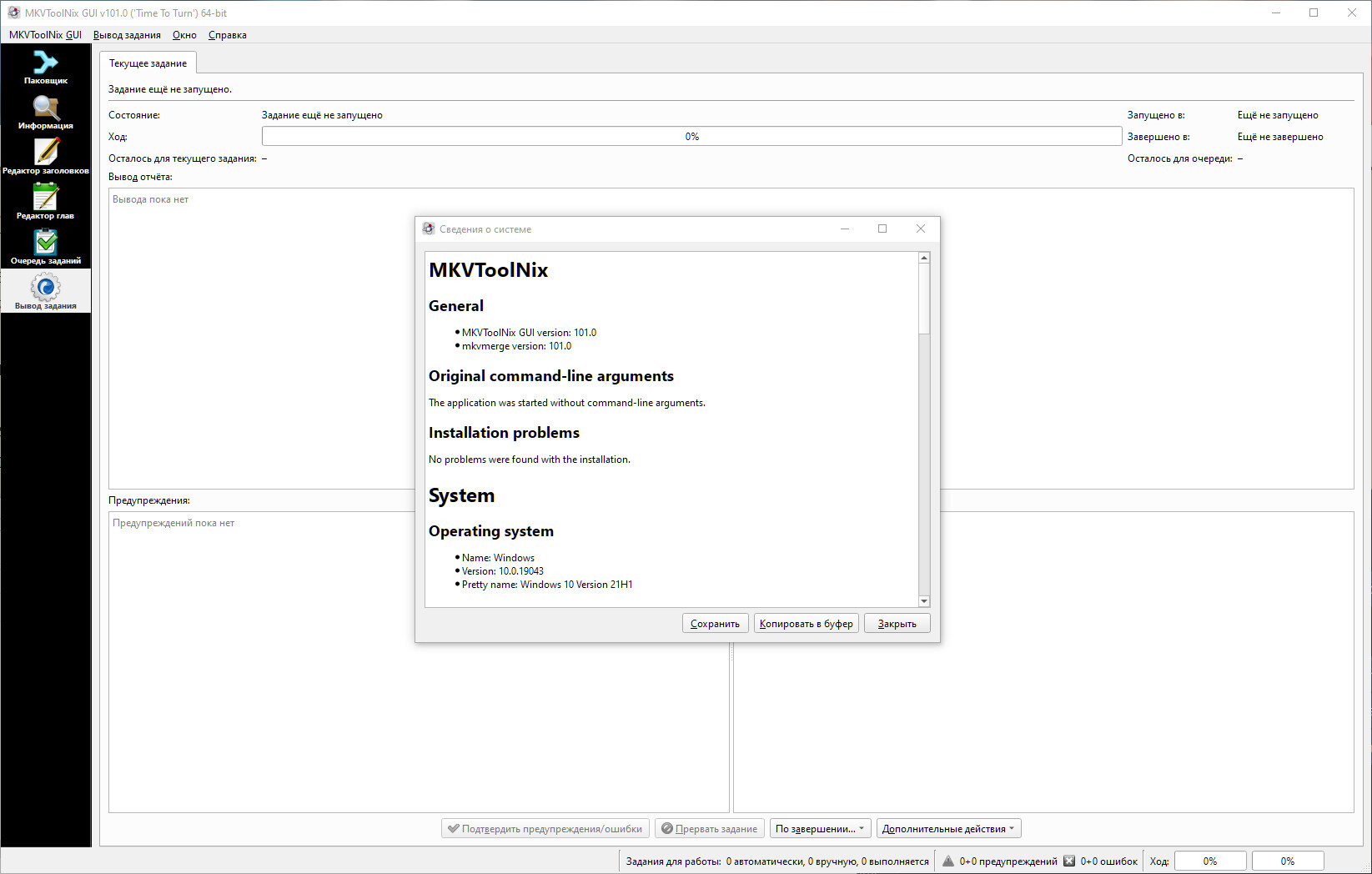1372x874 pixels.
Task: Click the 'Installation problems' heading
Action: 504,433
